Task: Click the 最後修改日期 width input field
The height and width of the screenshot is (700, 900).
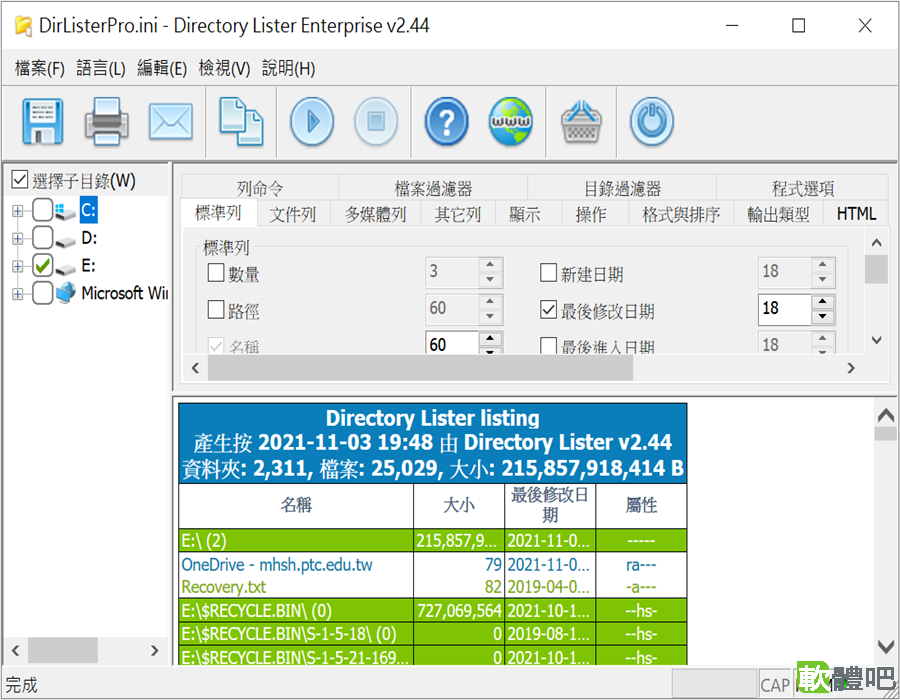Action: pyautogui.click(x=784, y=309)
